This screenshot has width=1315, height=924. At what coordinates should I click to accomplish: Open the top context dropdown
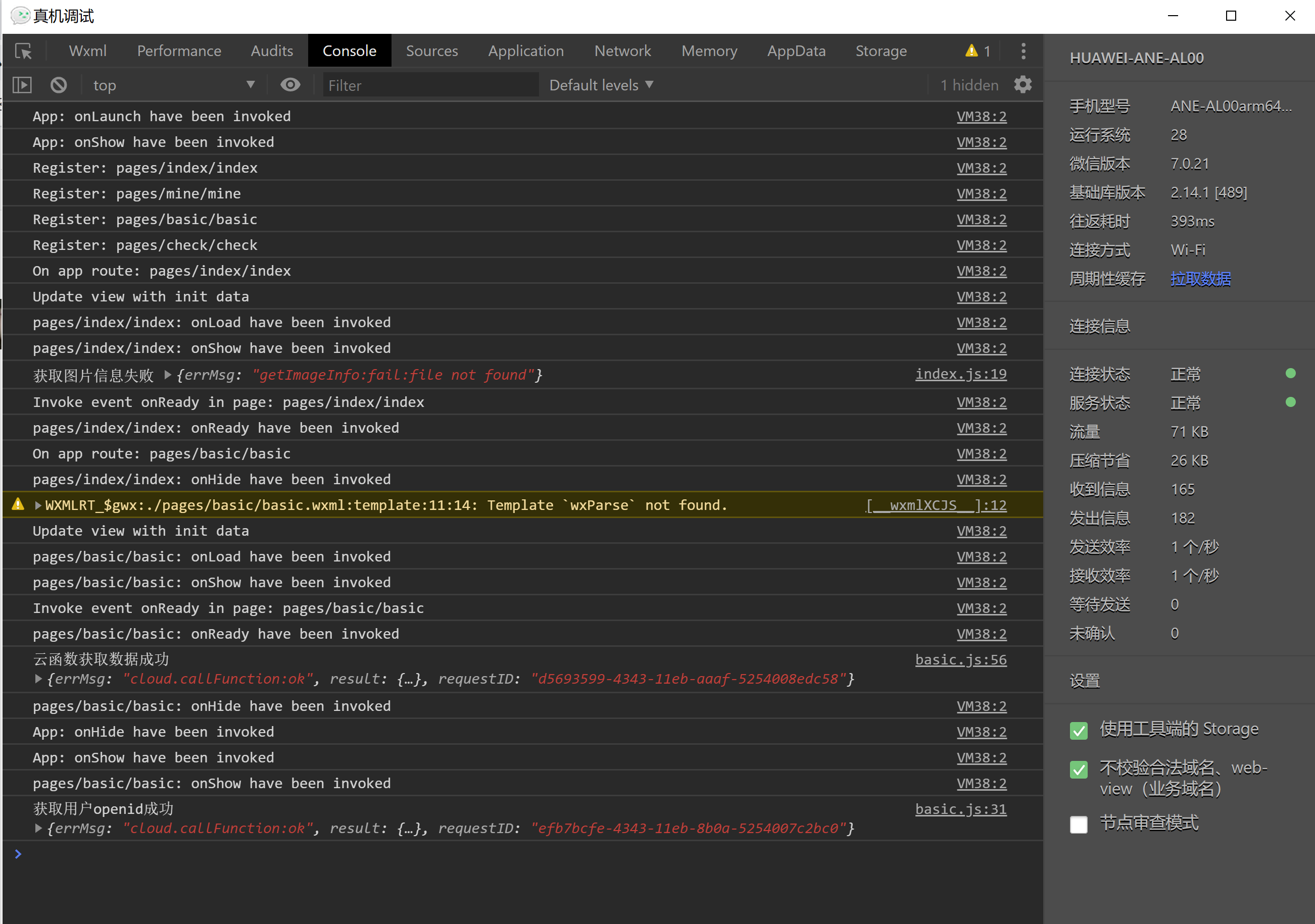172,85
